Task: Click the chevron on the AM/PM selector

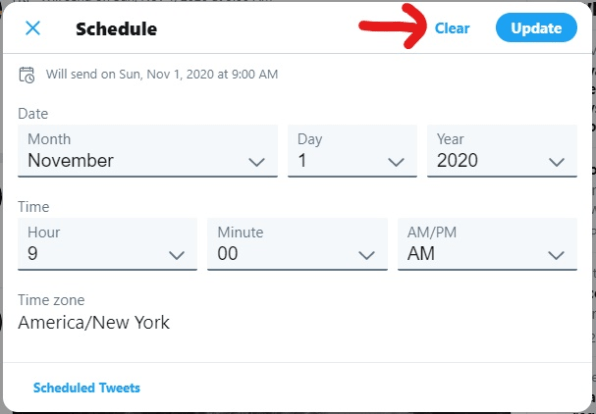Action: click(x=556, y=255)
